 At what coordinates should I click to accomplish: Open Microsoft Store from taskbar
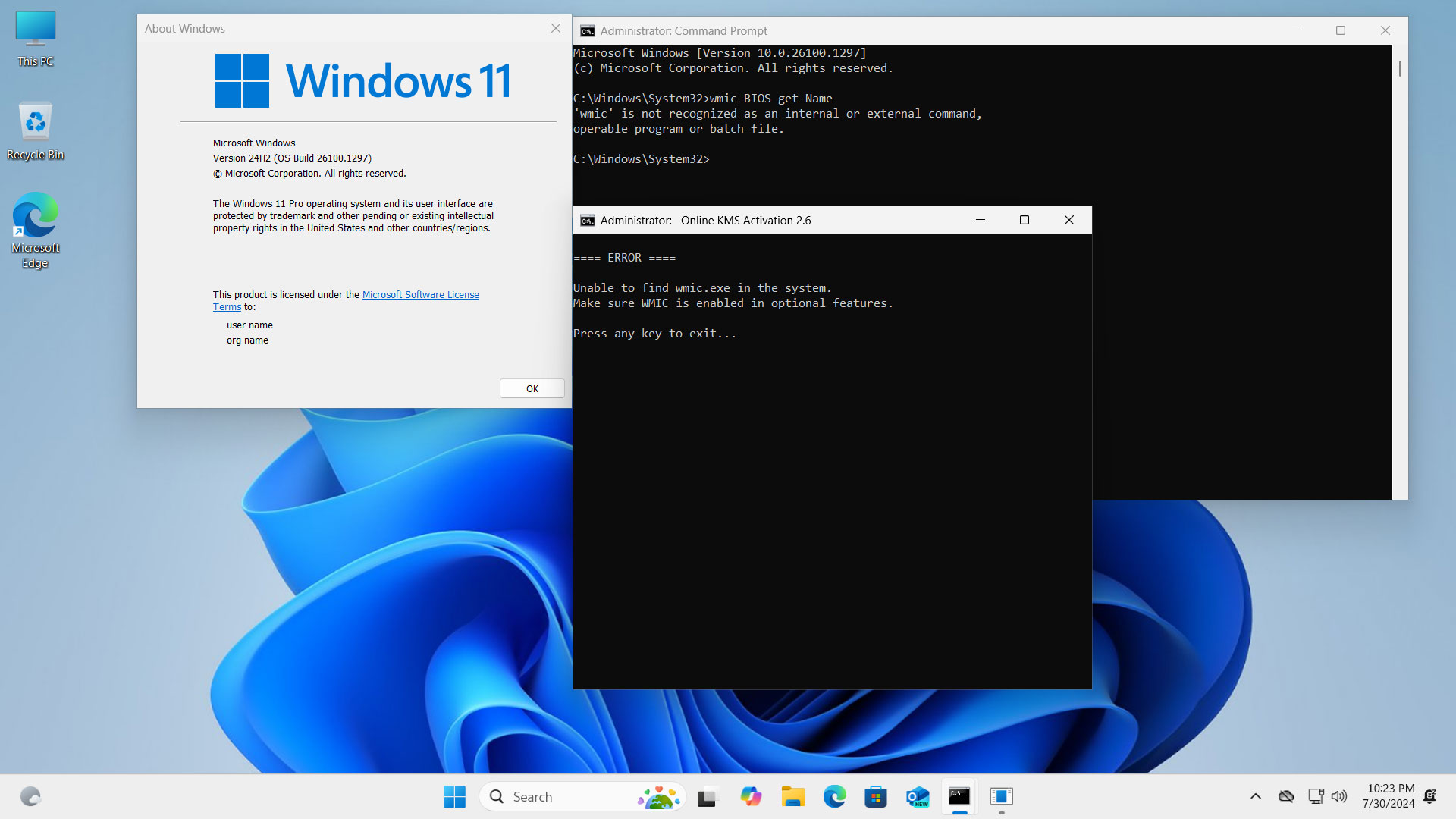coord(876,796)
